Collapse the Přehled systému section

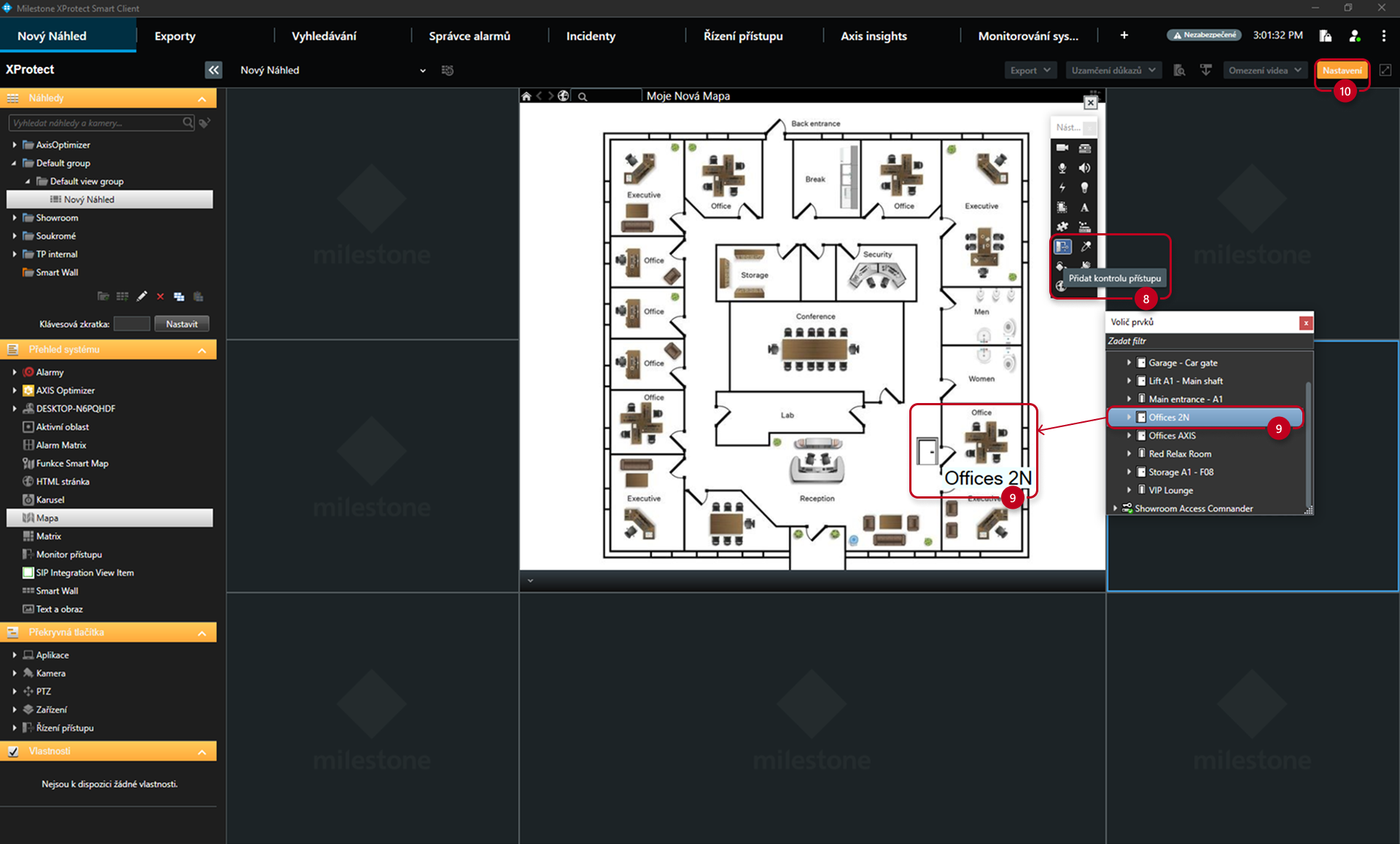[x=202, y=351]
